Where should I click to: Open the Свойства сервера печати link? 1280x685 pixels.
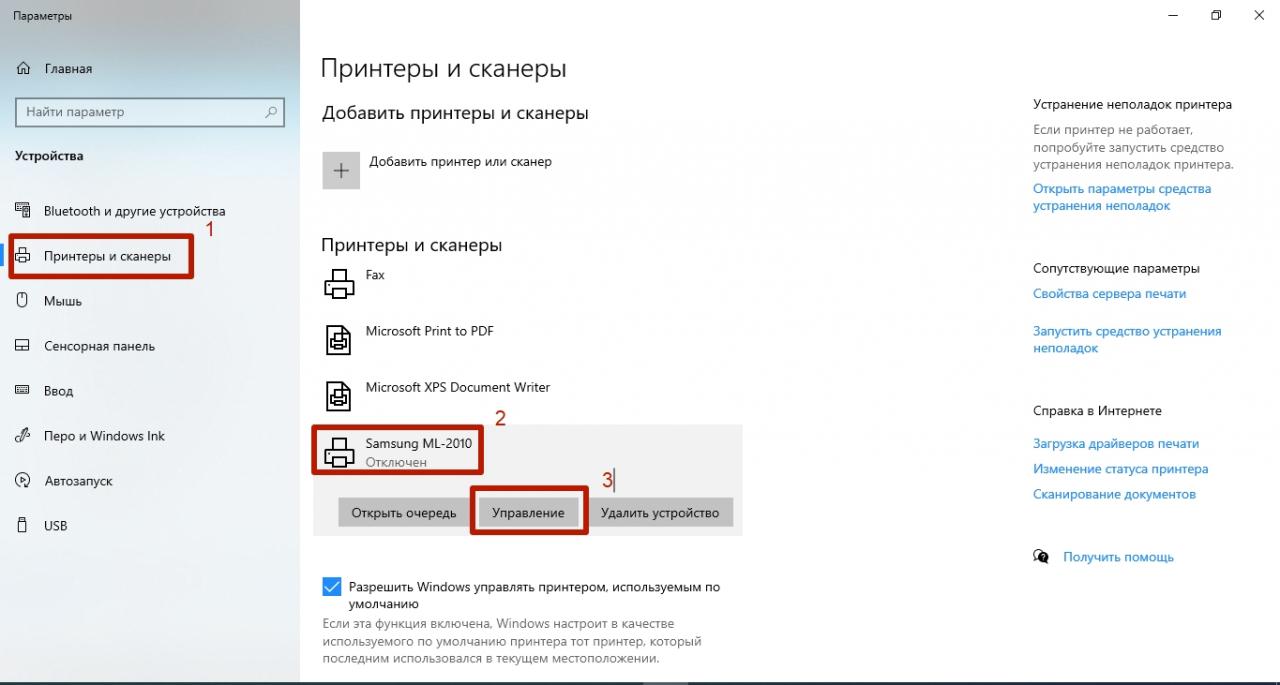pyautogui.click(x=1109, y=294)
